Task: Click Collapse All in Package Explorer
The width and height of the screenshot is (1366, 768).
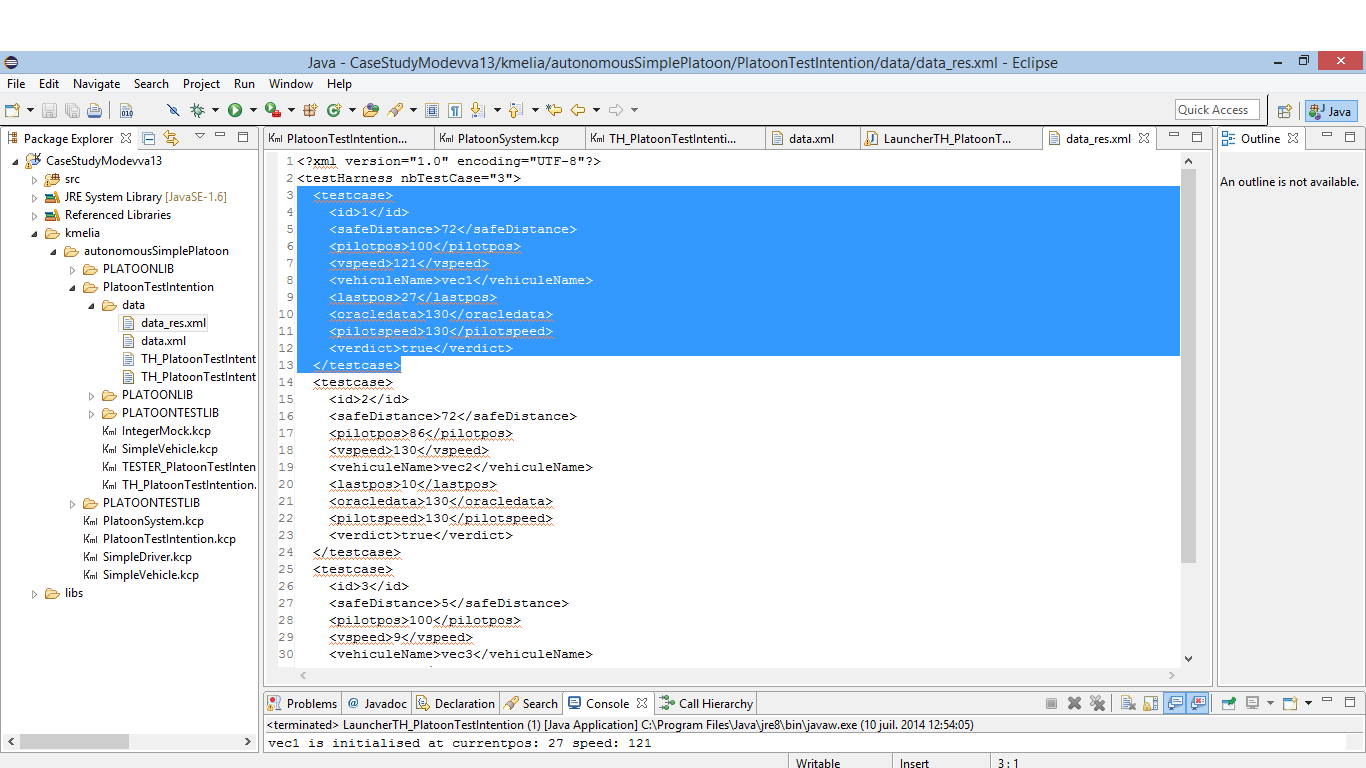Action: click(x=149, y=138)
